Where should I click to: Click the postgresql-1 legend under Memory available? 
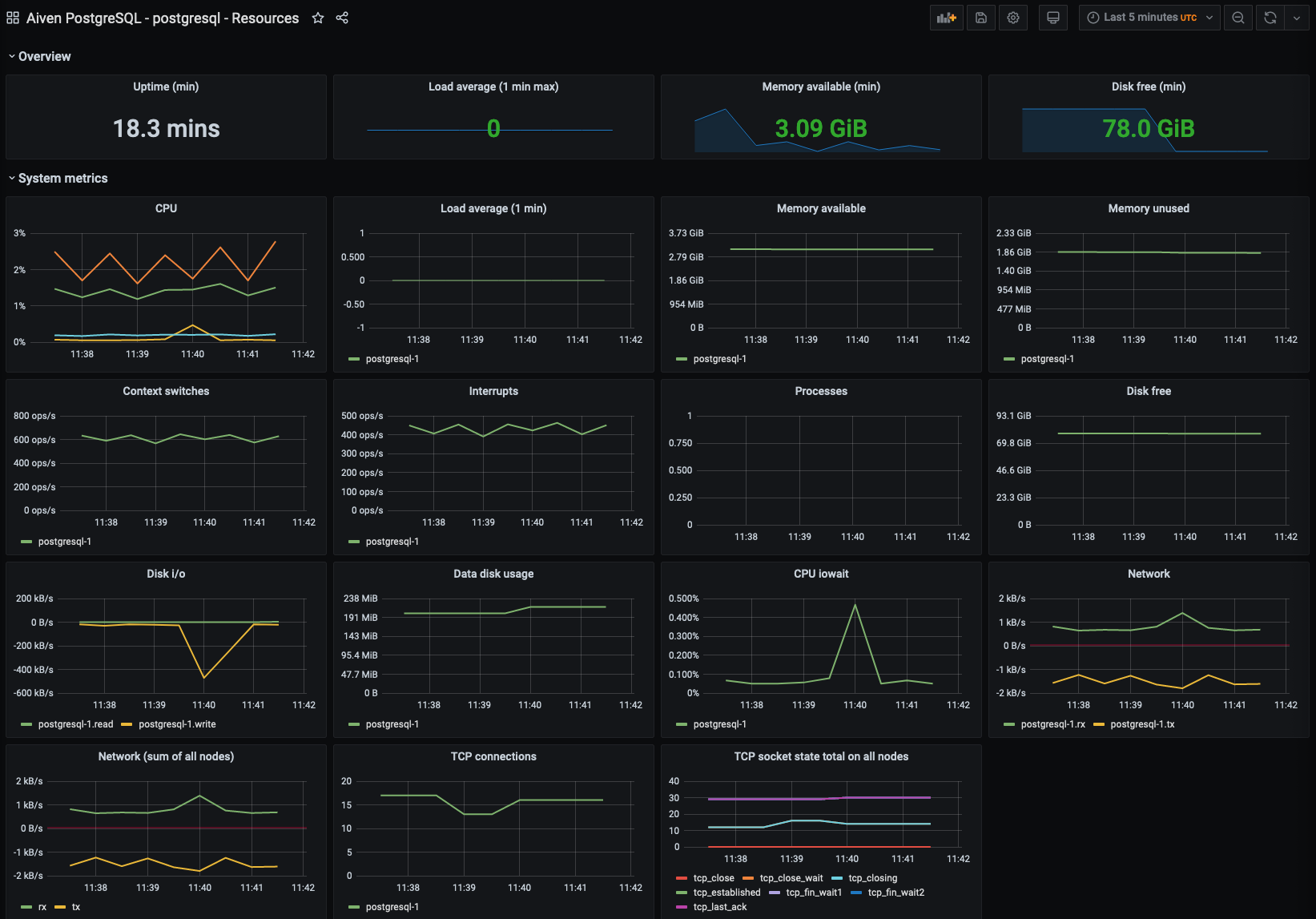click(718, 358)
